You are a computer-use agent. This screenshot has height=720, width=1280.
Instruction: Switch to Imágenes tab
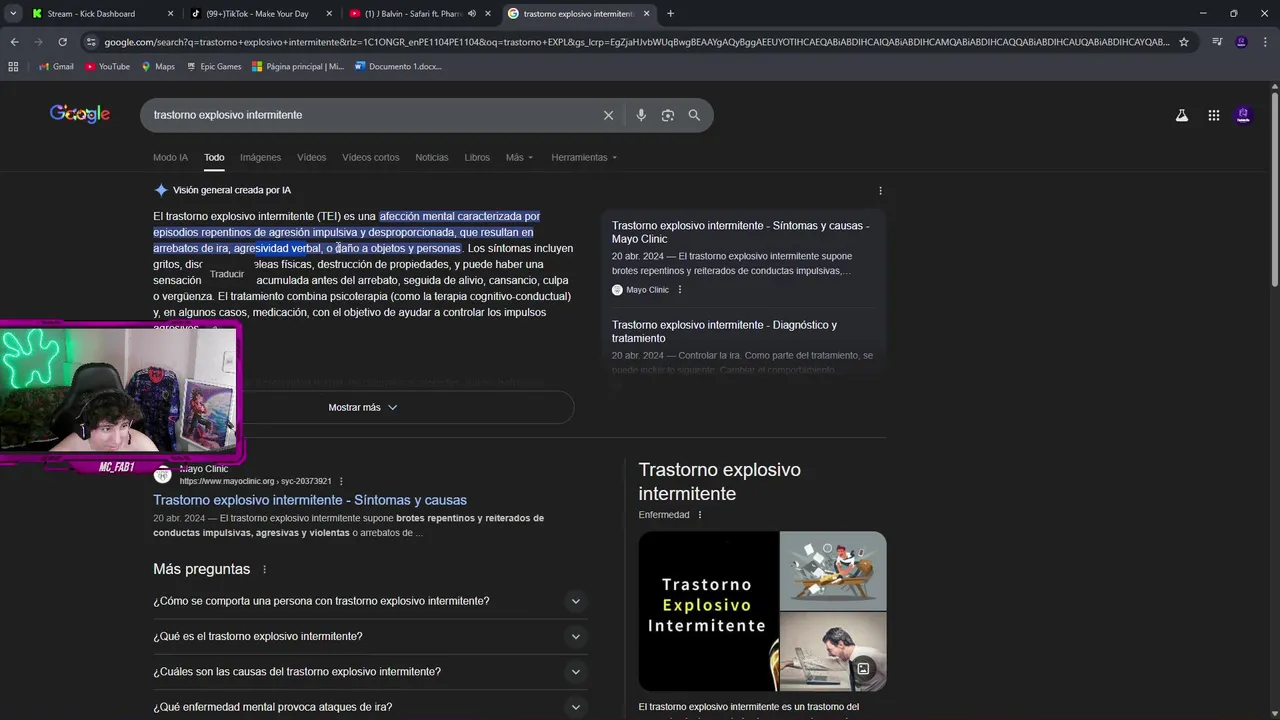[260, 157]
